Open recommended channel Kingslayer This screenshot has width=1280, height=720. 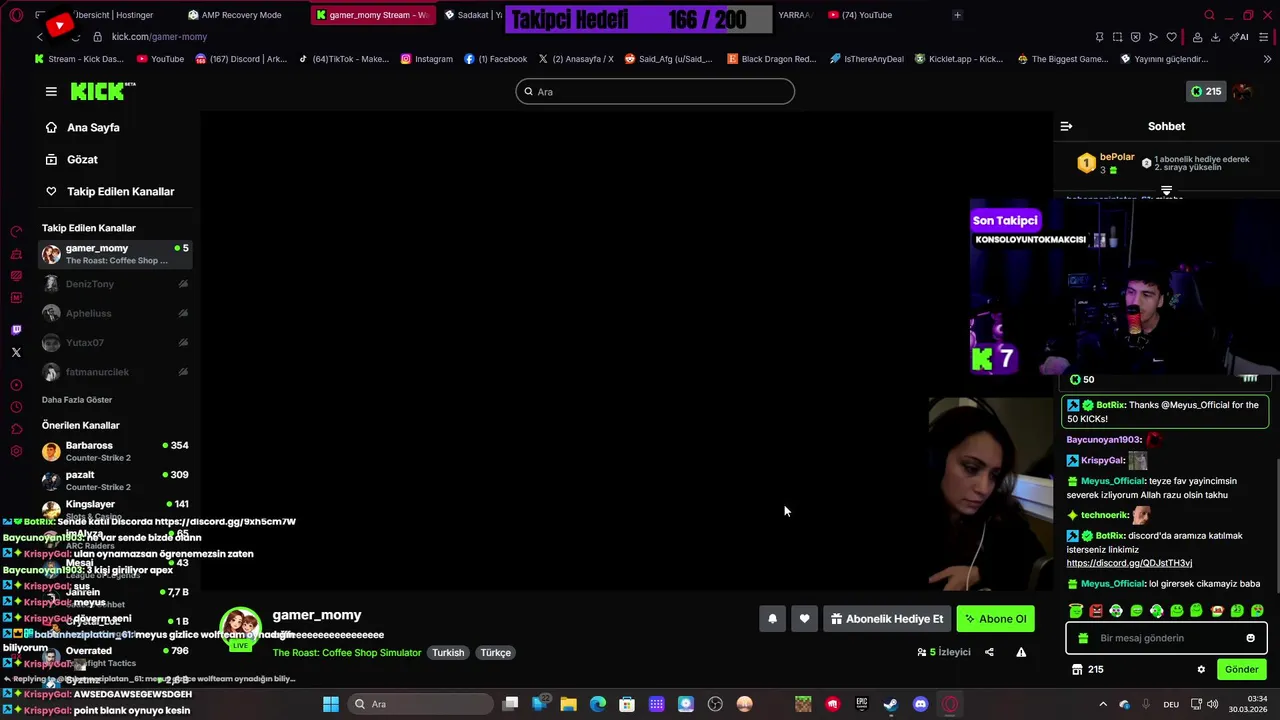115,509
